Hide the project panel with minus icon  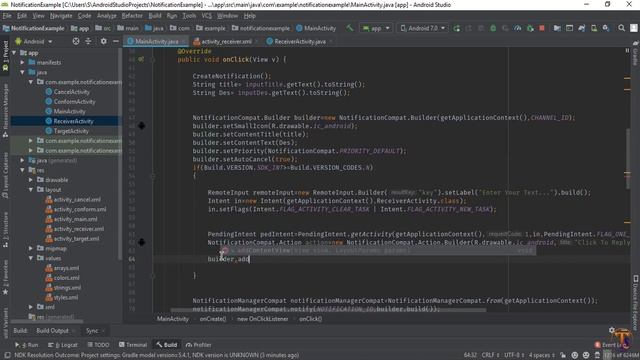[116, 41]
